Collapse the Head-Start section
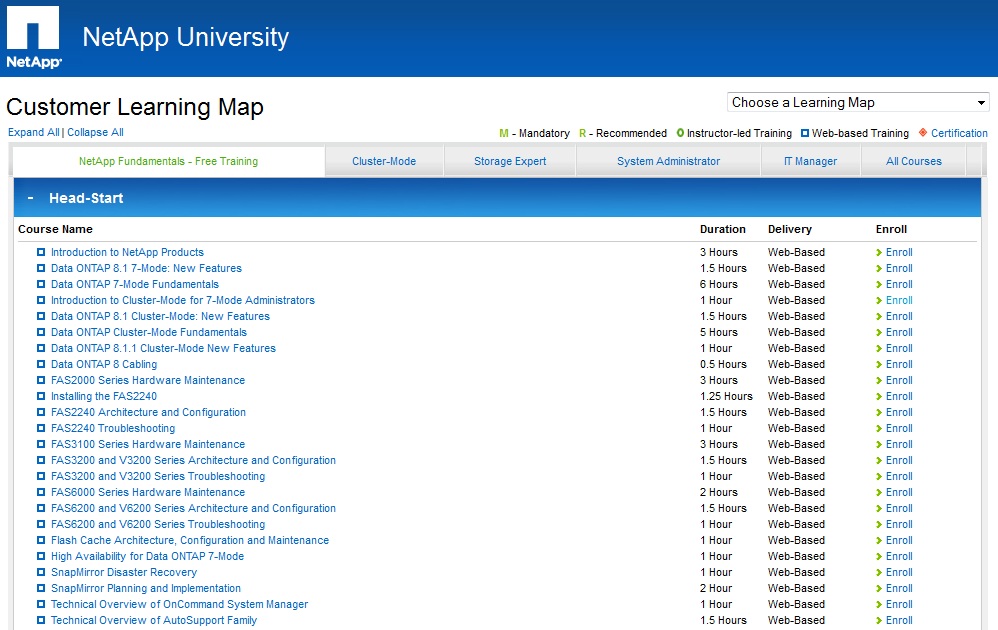The image size is (998, 630). click(x=31, y=198)
